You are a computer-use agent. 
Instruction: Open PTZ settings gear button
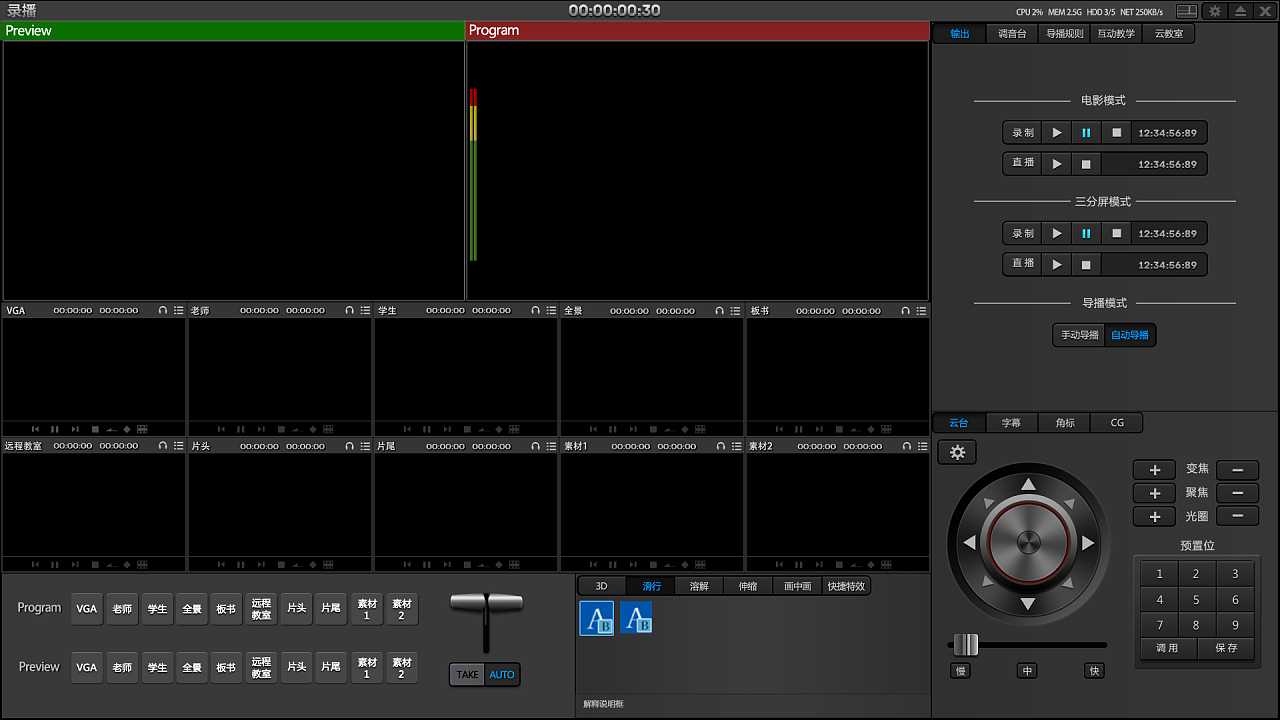pos(957,453)
